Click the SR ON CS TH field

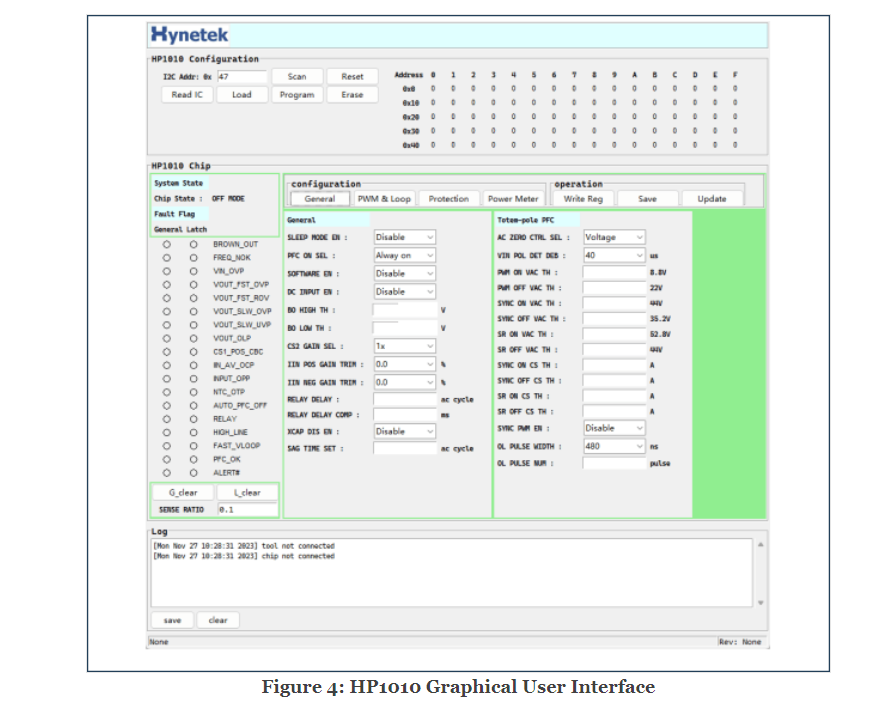pos(614,396)
